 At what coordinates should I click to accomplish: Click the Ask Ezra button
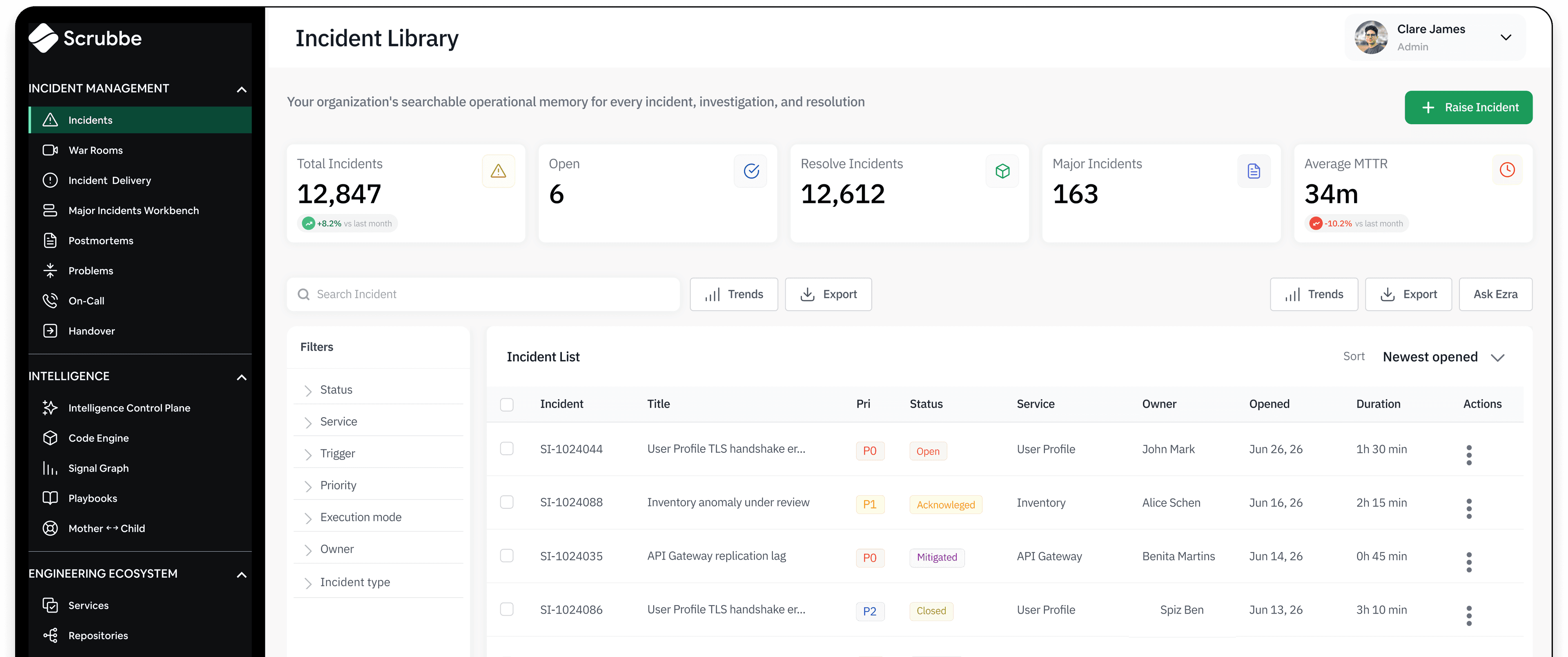[x=1495, y=294]
